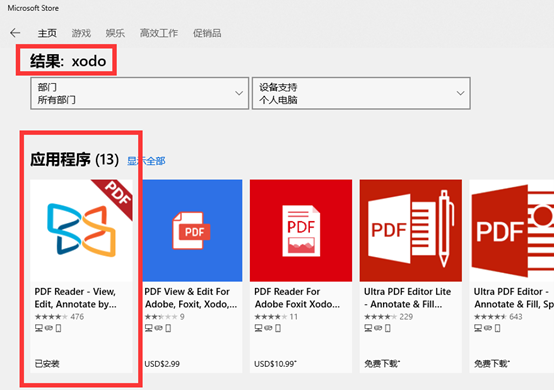Click title 'PDF Reader - View, Edit, Annotate by...'
This screenshot has width=554, height=390.
tap(76, 298)
